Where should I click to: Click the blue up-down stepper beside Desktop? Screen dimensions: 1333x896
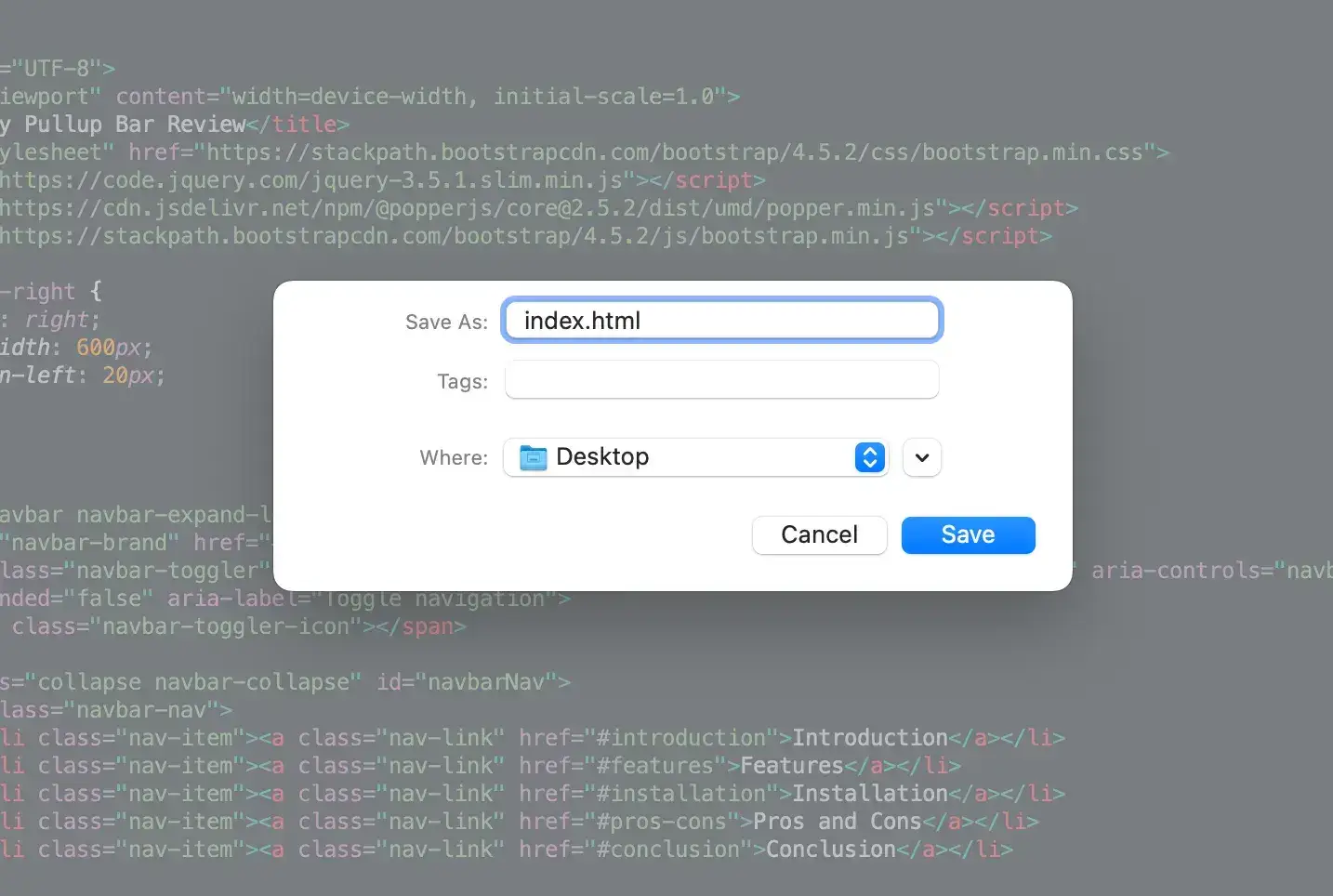(x=869, y=456)
